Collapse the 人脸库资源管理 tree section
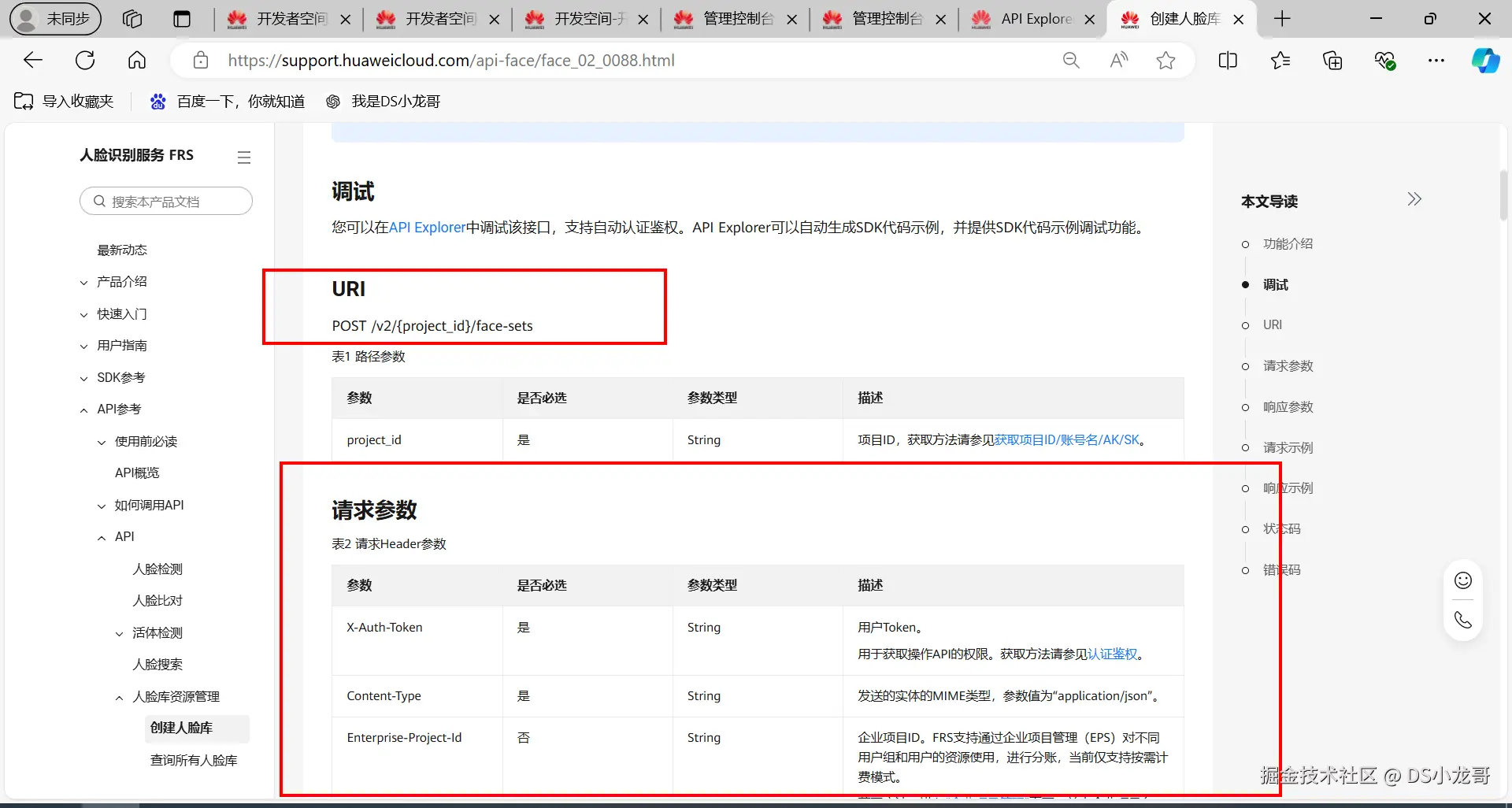Viewport: 1512px width, 808px height. pyautogui.click(x=120, y=697)
